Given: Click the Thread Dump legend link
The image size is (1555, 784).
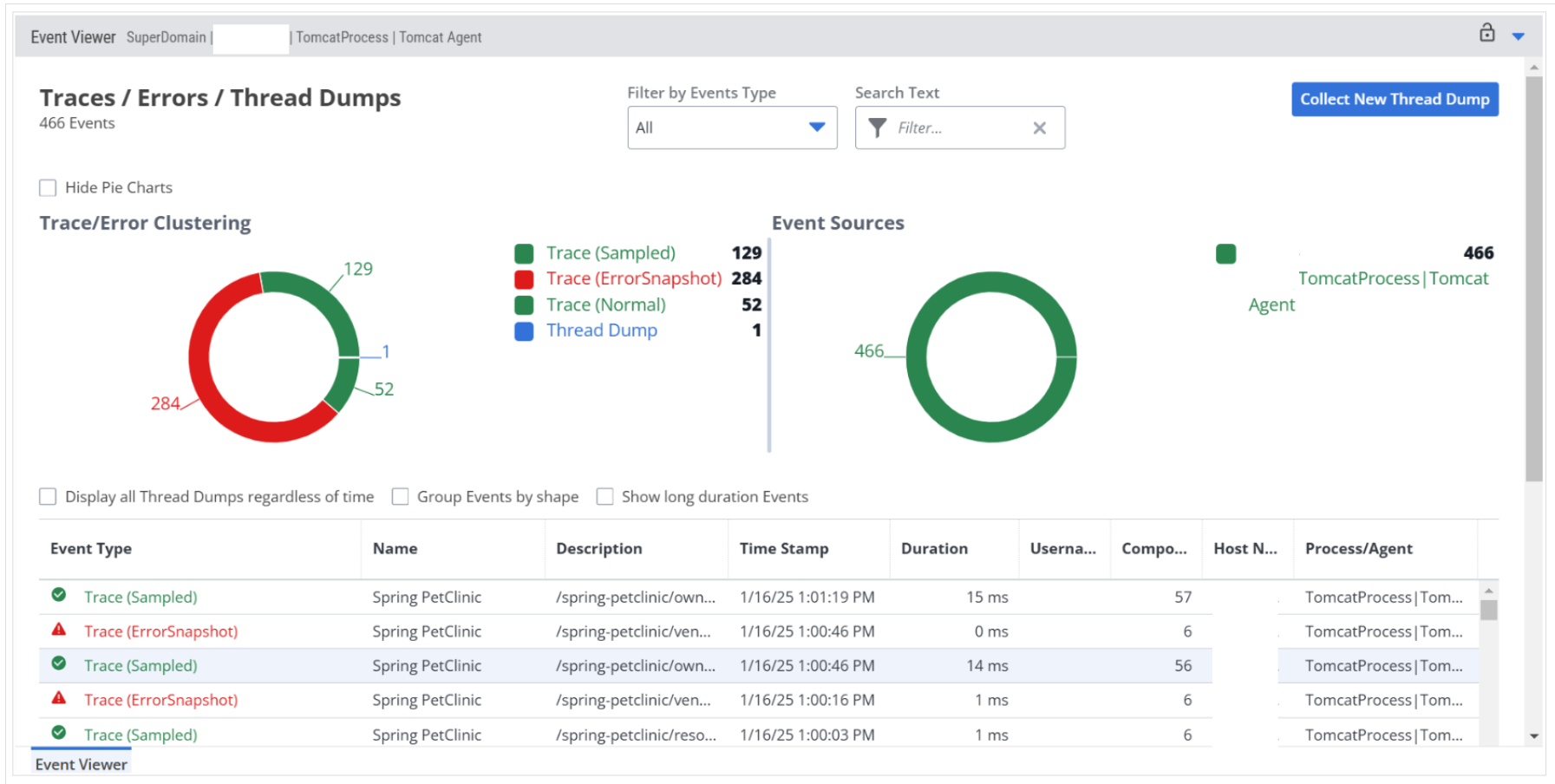Looking at the screenshot, I should point(601,330).
